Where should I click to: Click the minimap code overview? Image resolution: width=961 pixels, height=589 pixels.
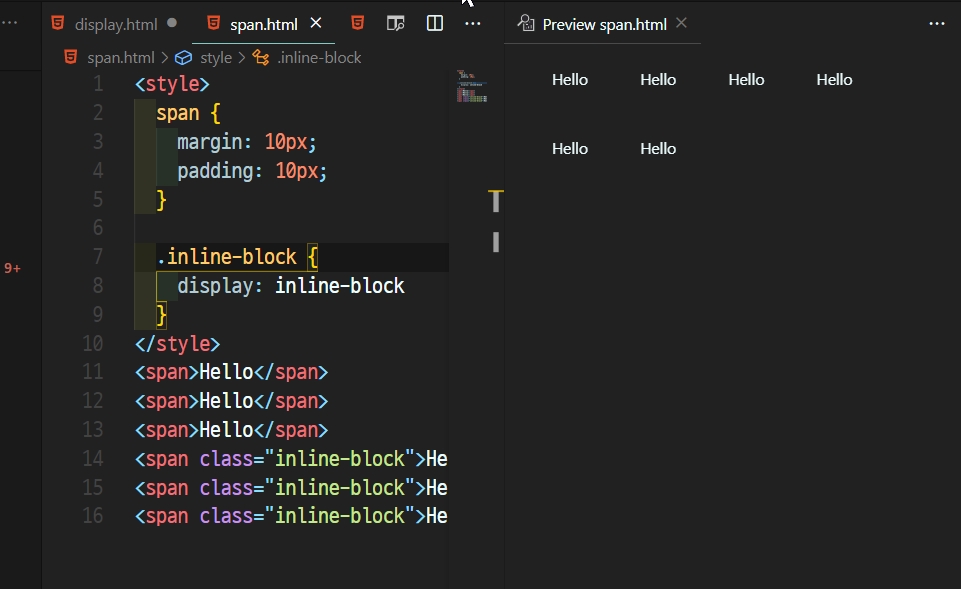(471, 86)
